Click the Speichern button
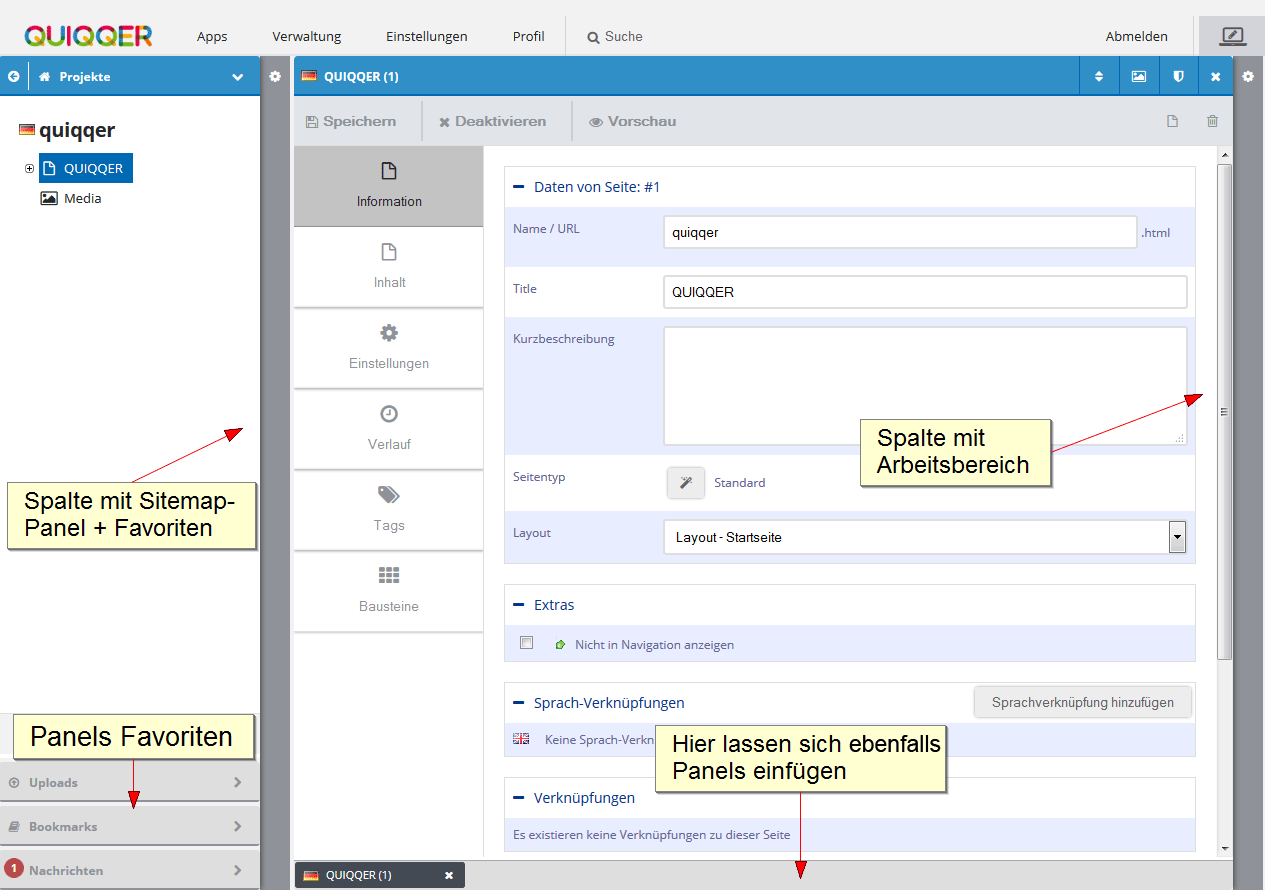Viewport: 1265px width, 890px height. tap(350, 121)
